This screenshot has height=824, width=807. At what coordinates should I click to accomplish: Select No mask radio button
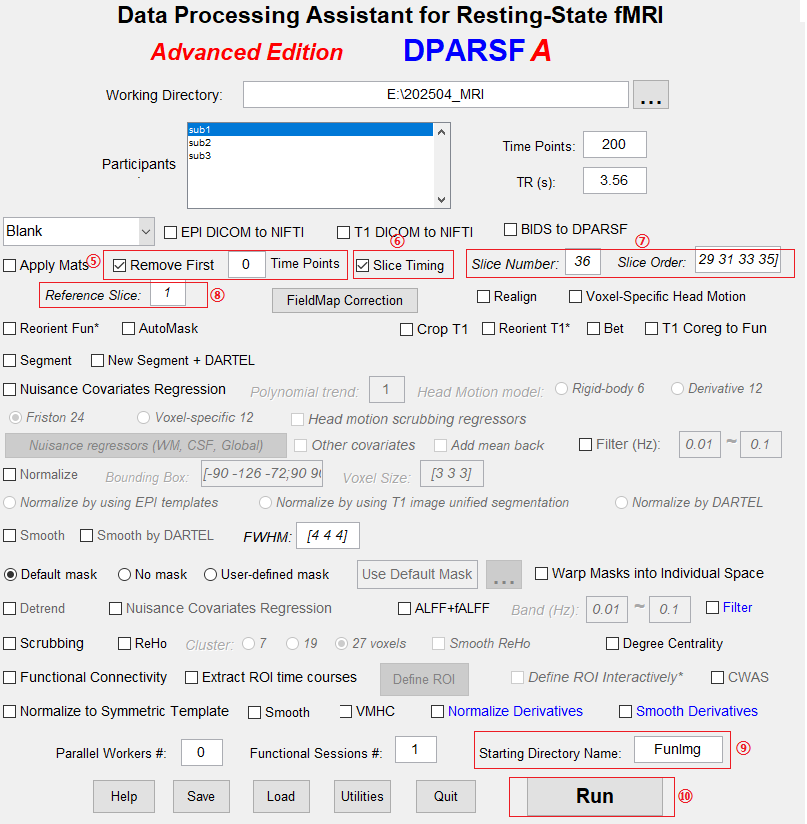[125, 575]
